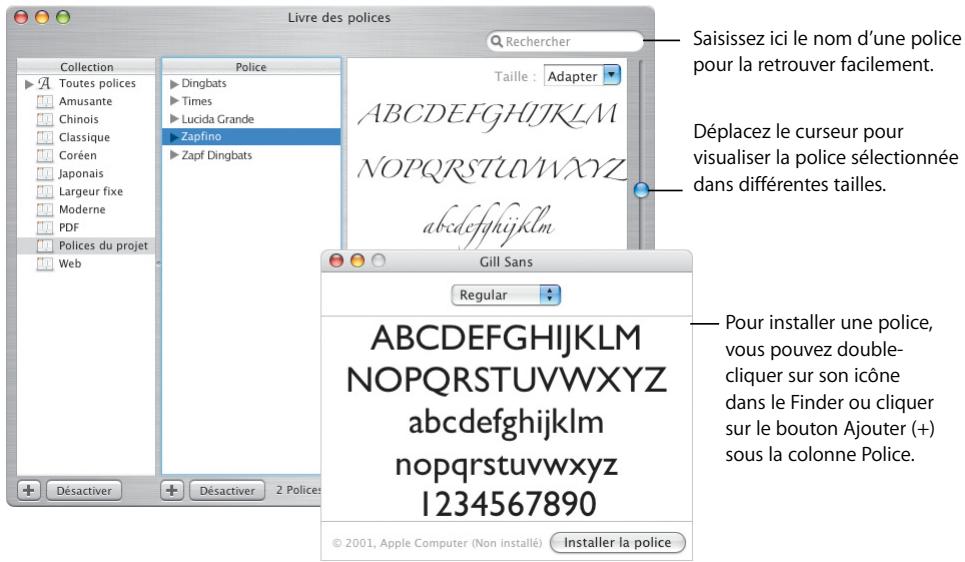The width and height of the screenshot is (965, 562).
Task: Click the preview size slider knob
Action: click(641, 190)
